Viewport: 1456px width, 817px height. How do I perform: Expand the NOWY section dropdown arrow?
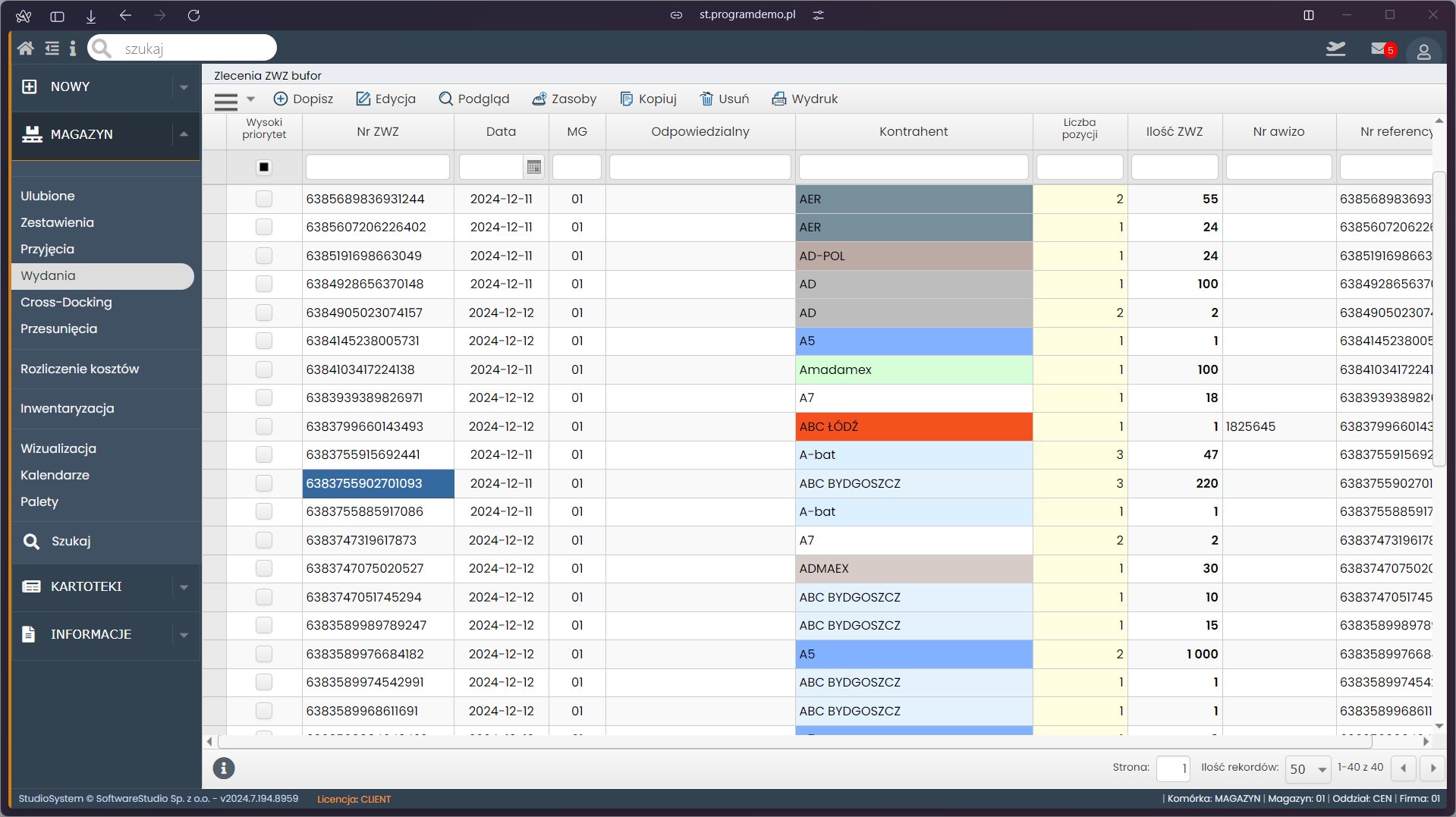(184, 87)
